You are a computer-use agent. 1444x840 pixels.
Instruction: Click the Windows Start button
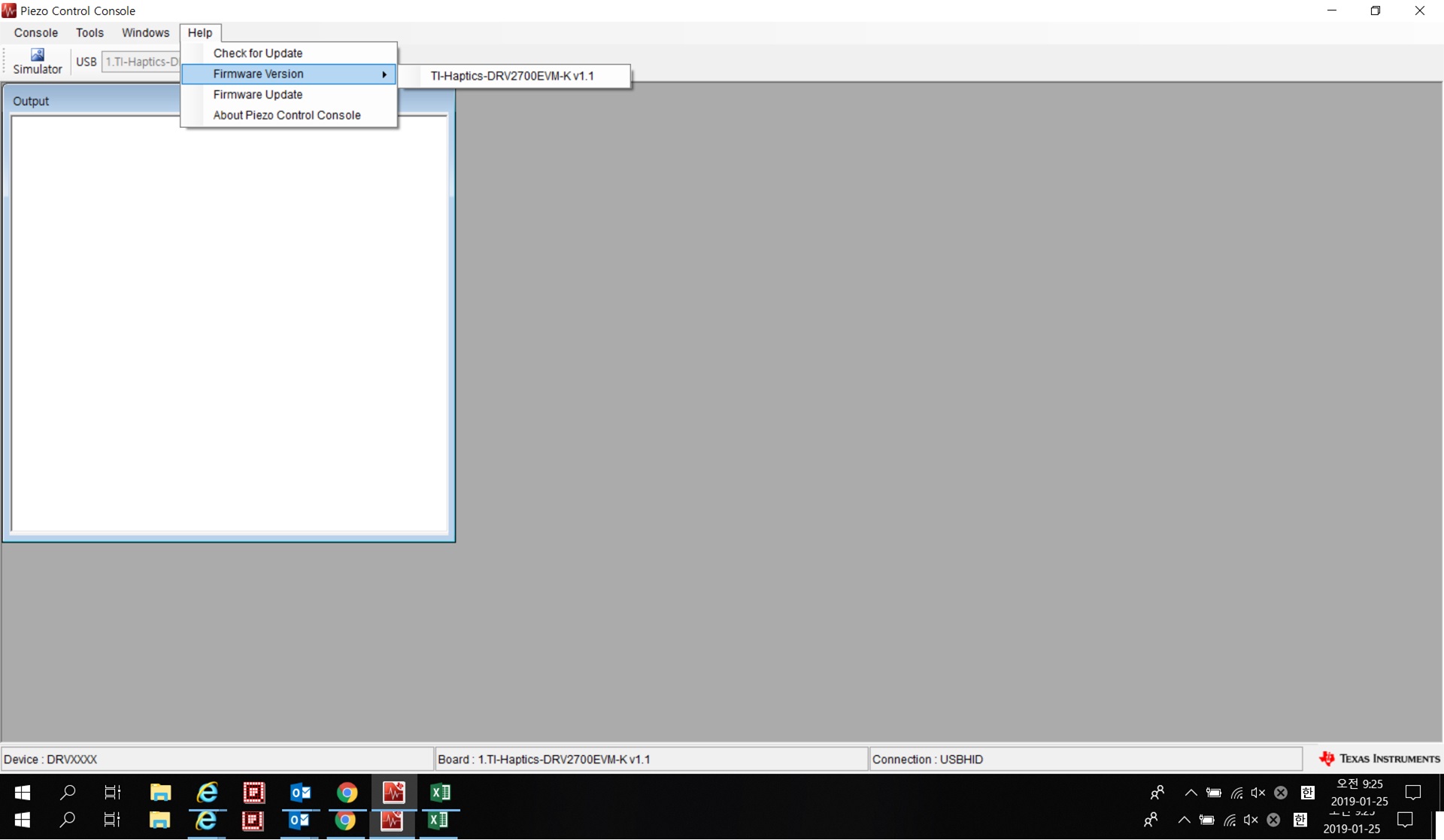click(x=23, y=792)
